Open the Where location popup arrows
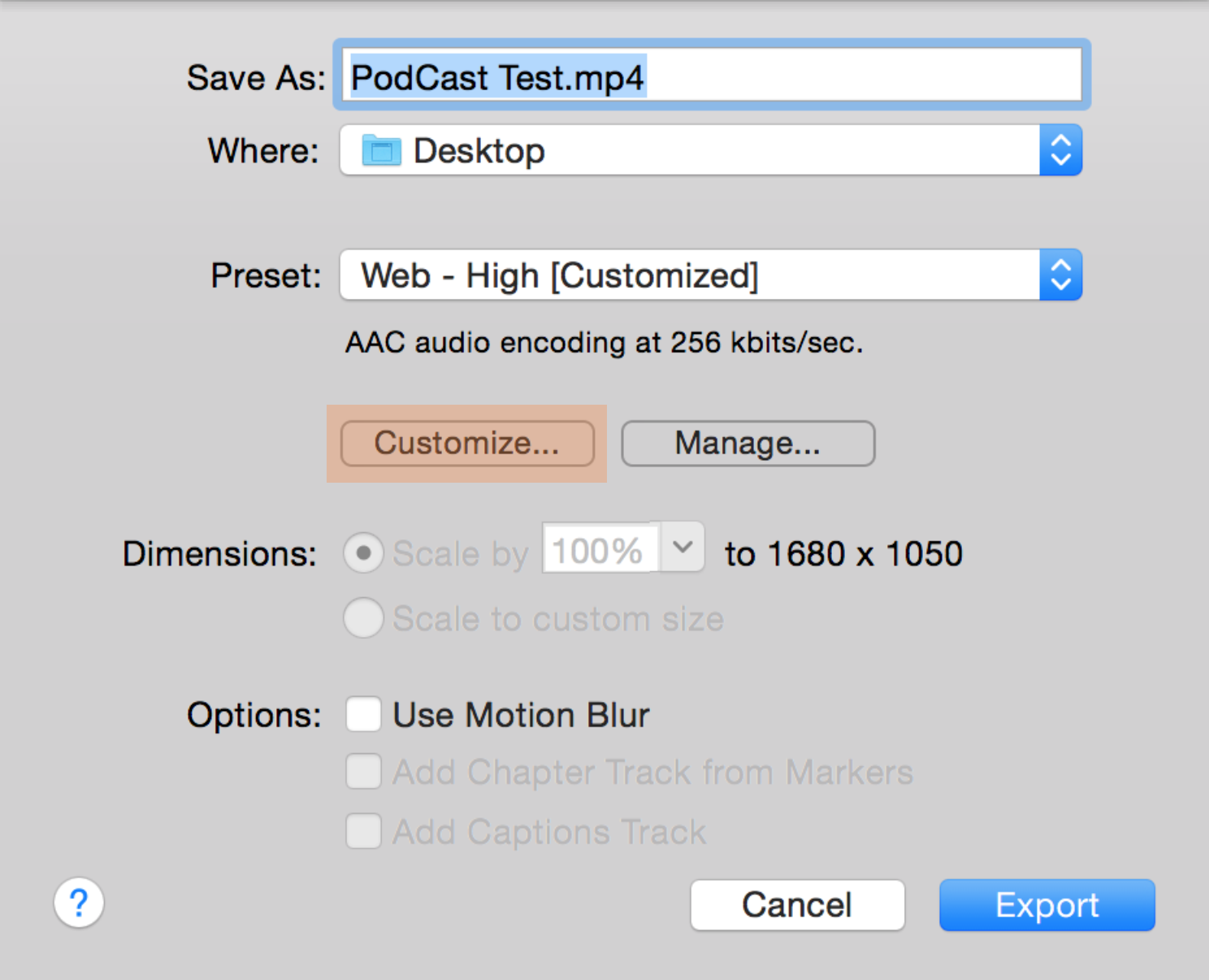This screenshot has height=980, width=1209. [x=1060, y=150]
